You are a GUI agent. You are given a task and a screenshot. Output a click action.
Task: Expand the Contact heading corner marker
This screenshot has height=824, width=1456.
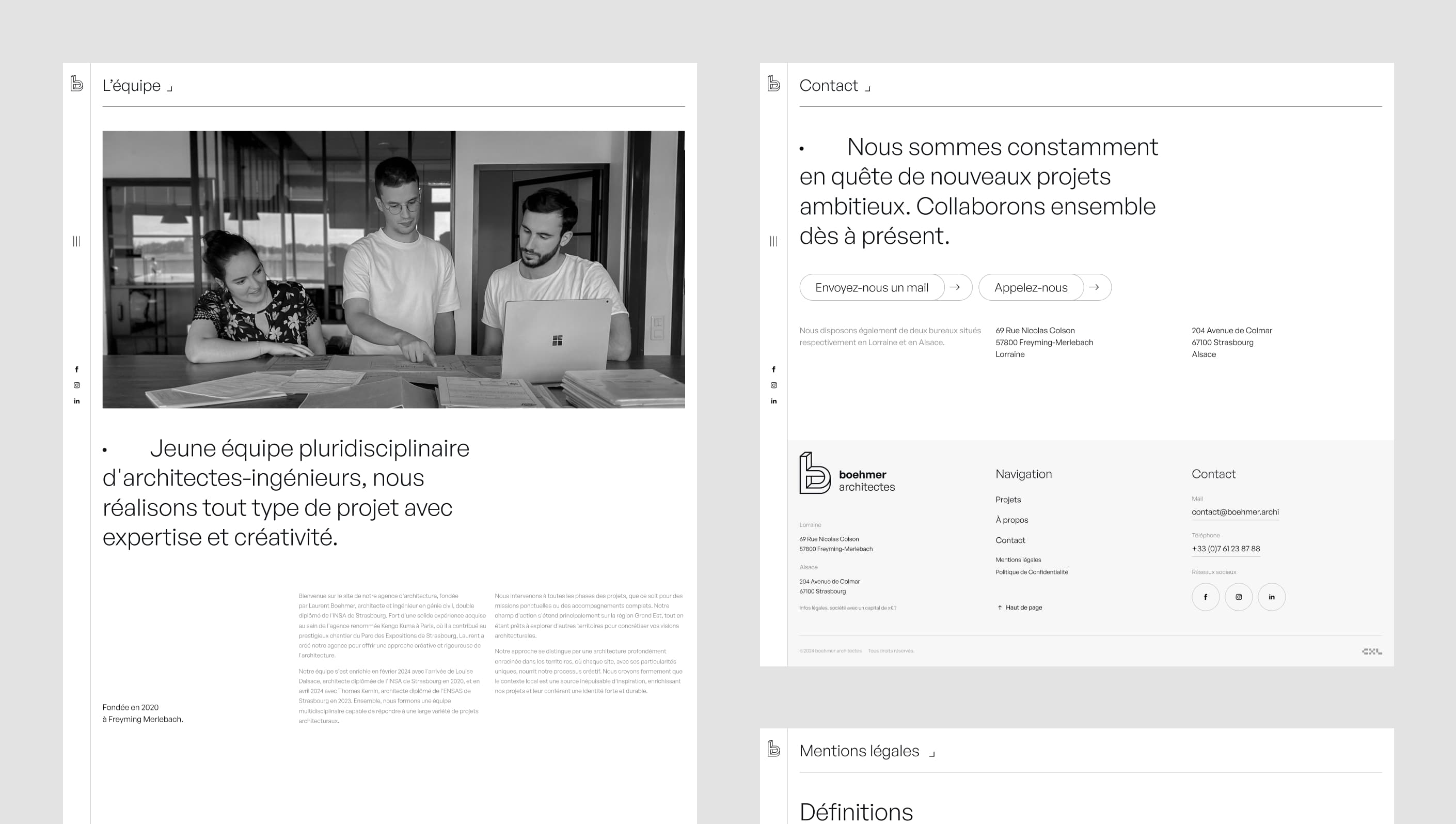tap(868, 88)
